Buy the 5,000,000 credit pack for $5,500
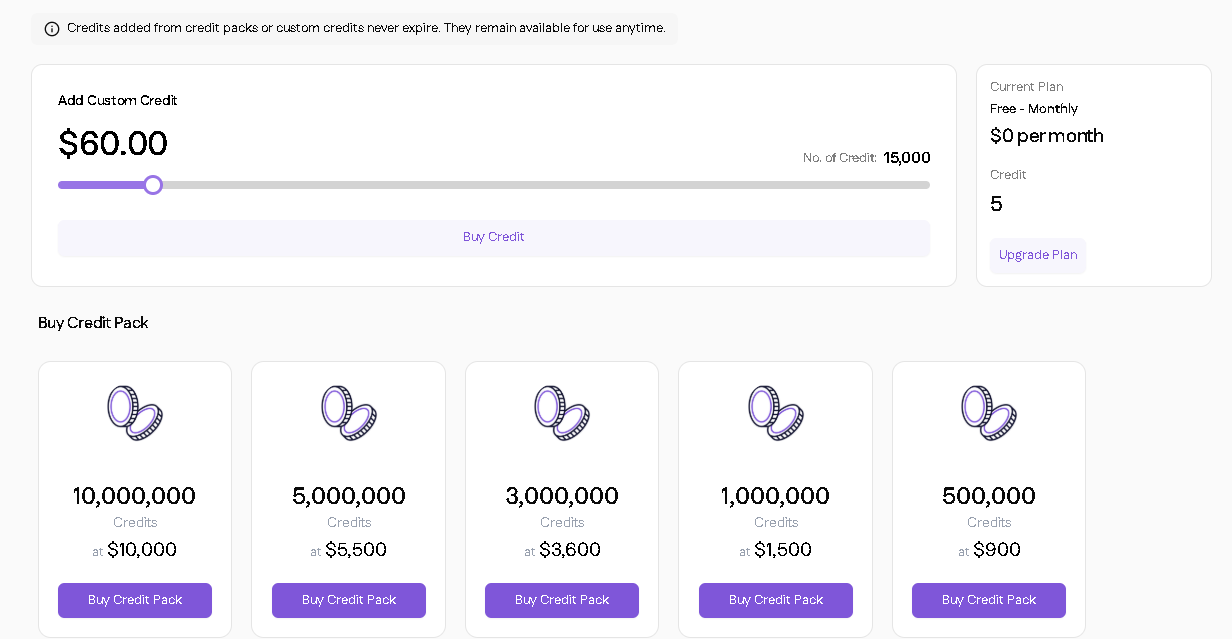This screenshot has height=639, width=1232. (349, 600)
